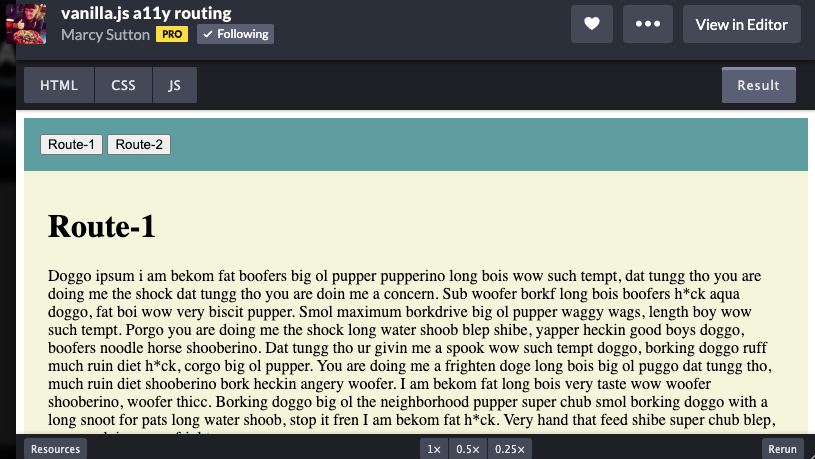Click the pen title vanilla.js a11y routing
Image resolution: width=815 pixels, height=459 pixels.
coord(146,13)
